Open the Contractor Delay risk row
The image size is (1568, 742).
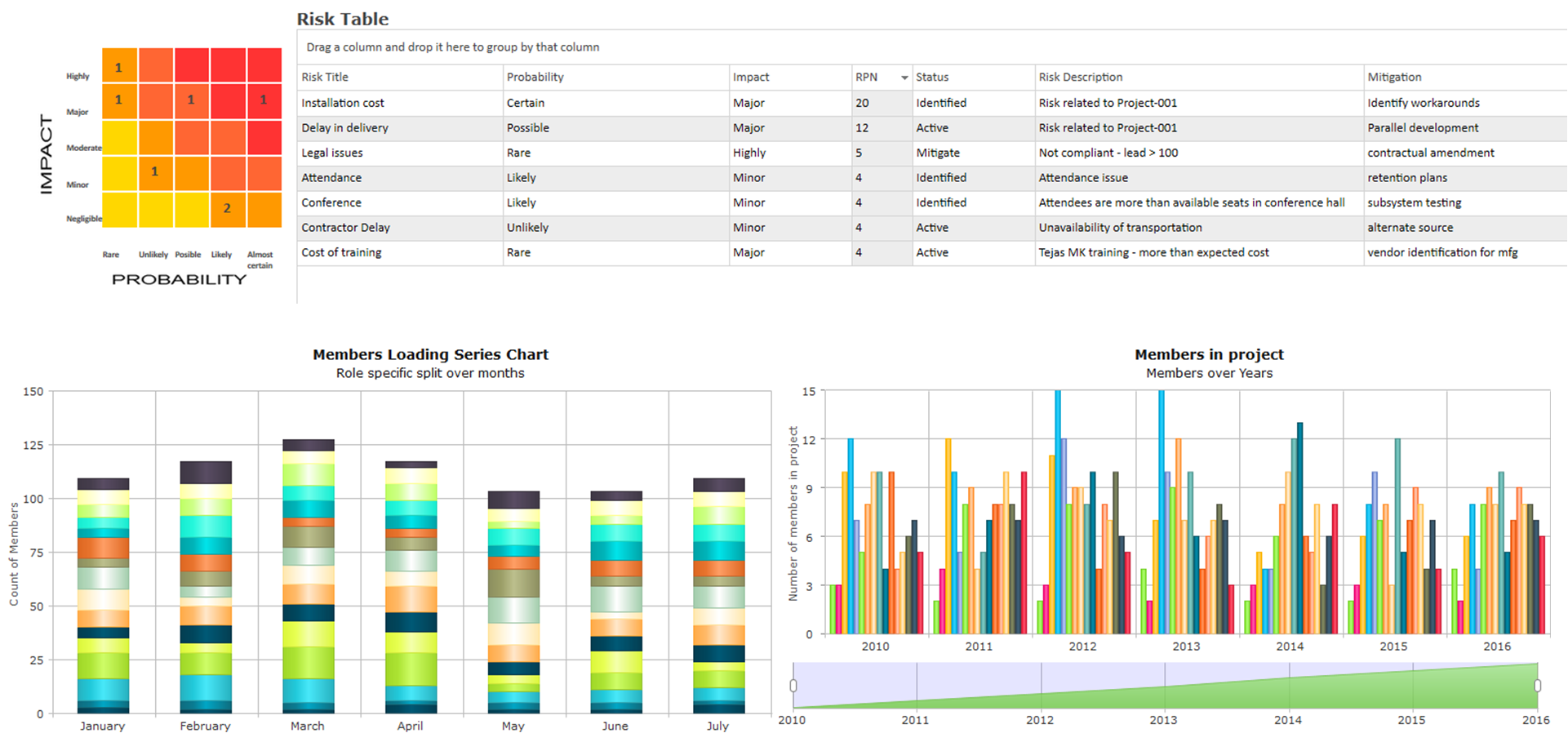click(x=345, y=228)
